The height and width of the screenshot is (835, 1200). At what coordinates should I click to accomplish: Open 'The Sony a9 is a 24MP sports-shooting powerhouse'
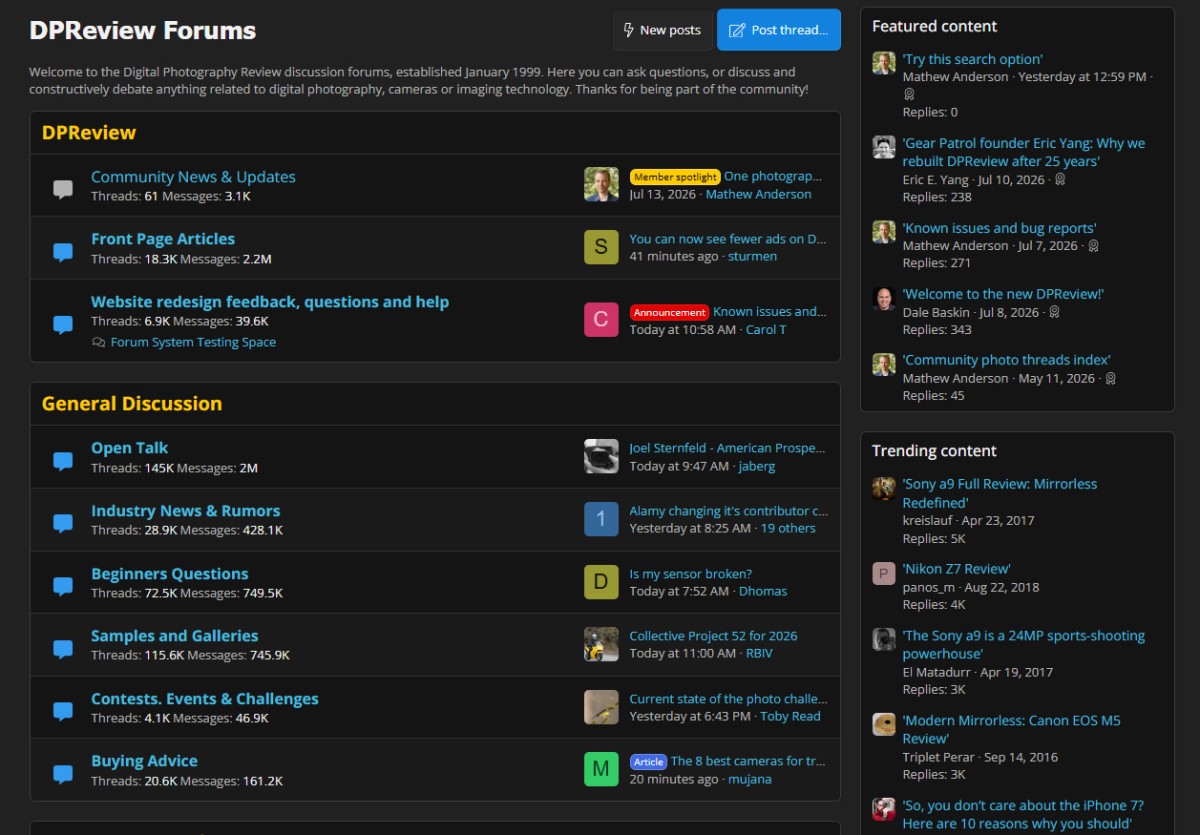1024,645
